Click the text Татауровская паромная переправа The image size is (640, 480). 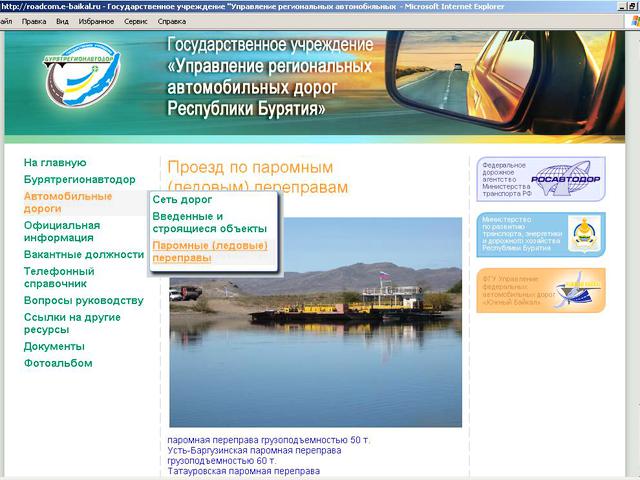(244, 471)
